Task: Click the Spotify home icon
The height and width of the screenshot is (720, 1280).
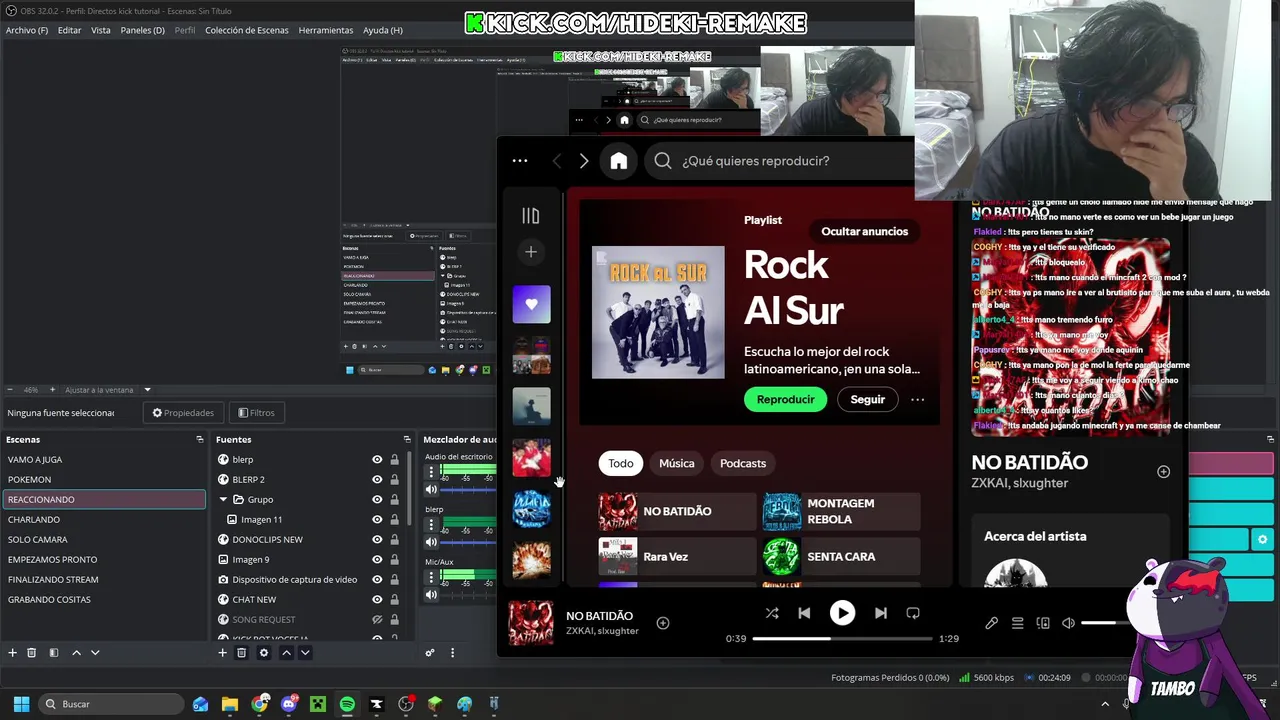Action: [x=619, y=161]
